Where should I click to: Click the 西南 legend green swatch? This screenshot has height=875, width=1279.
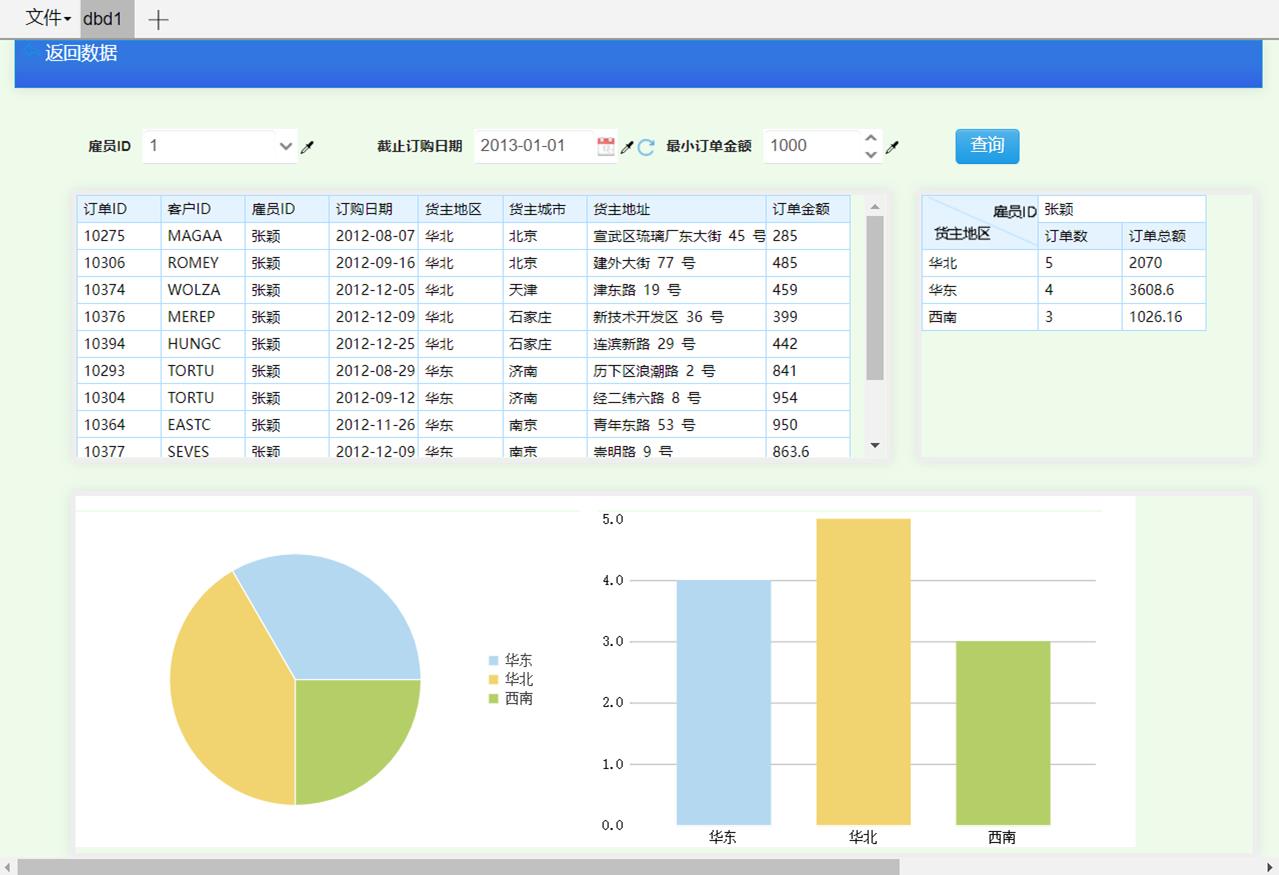point(493,699)
